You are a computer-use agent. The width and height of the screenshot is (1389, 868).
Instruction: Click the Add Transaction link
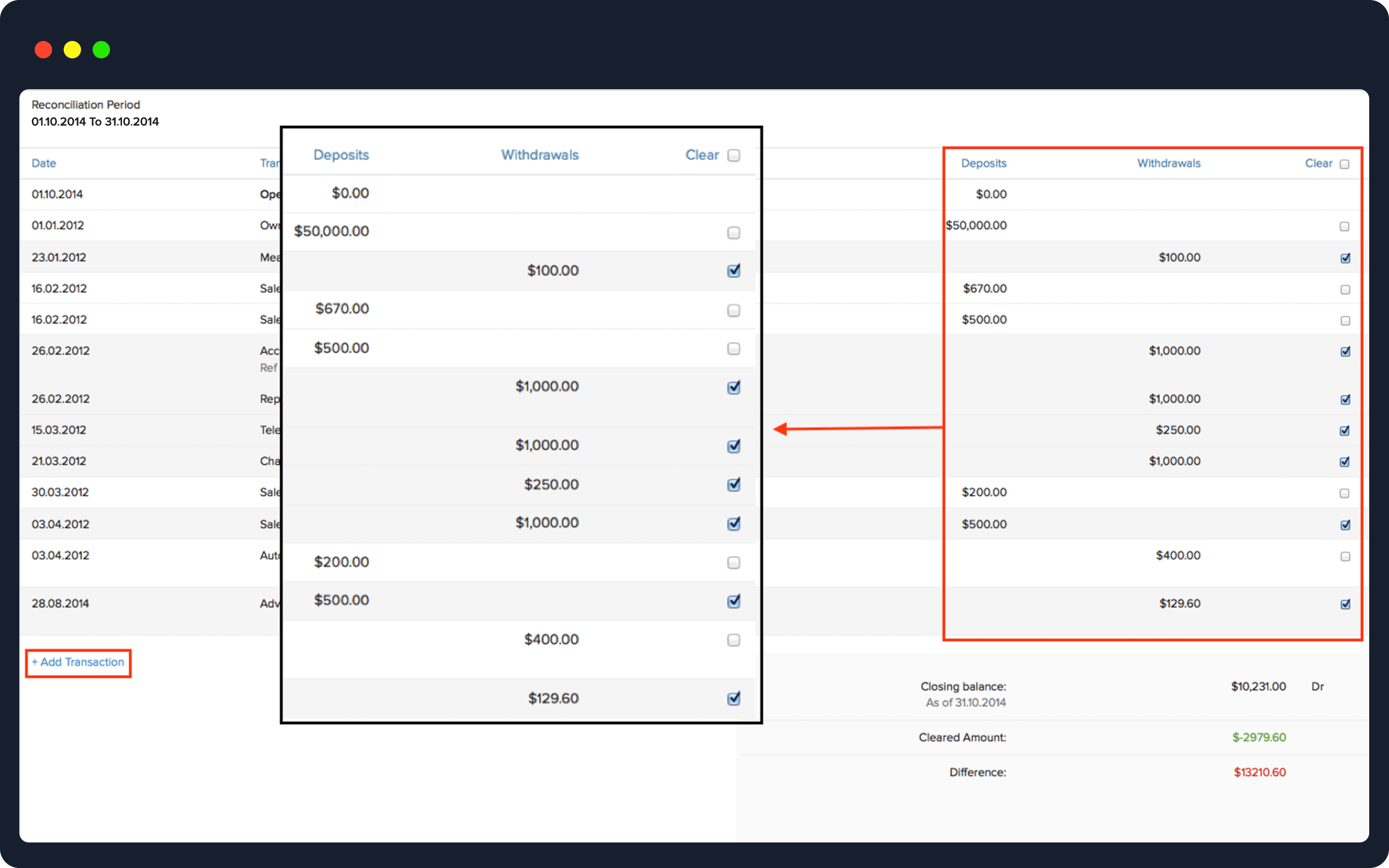point(78,663)
